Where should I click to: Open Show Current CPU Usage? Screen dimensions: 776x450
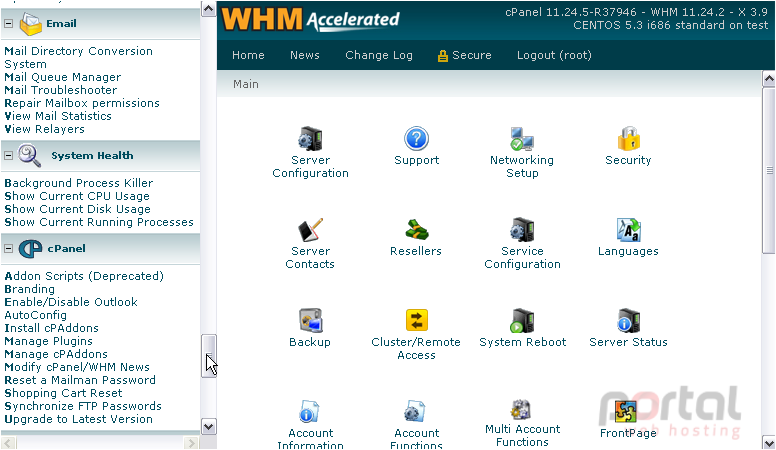pyautogui.click(x=77, y=196)
